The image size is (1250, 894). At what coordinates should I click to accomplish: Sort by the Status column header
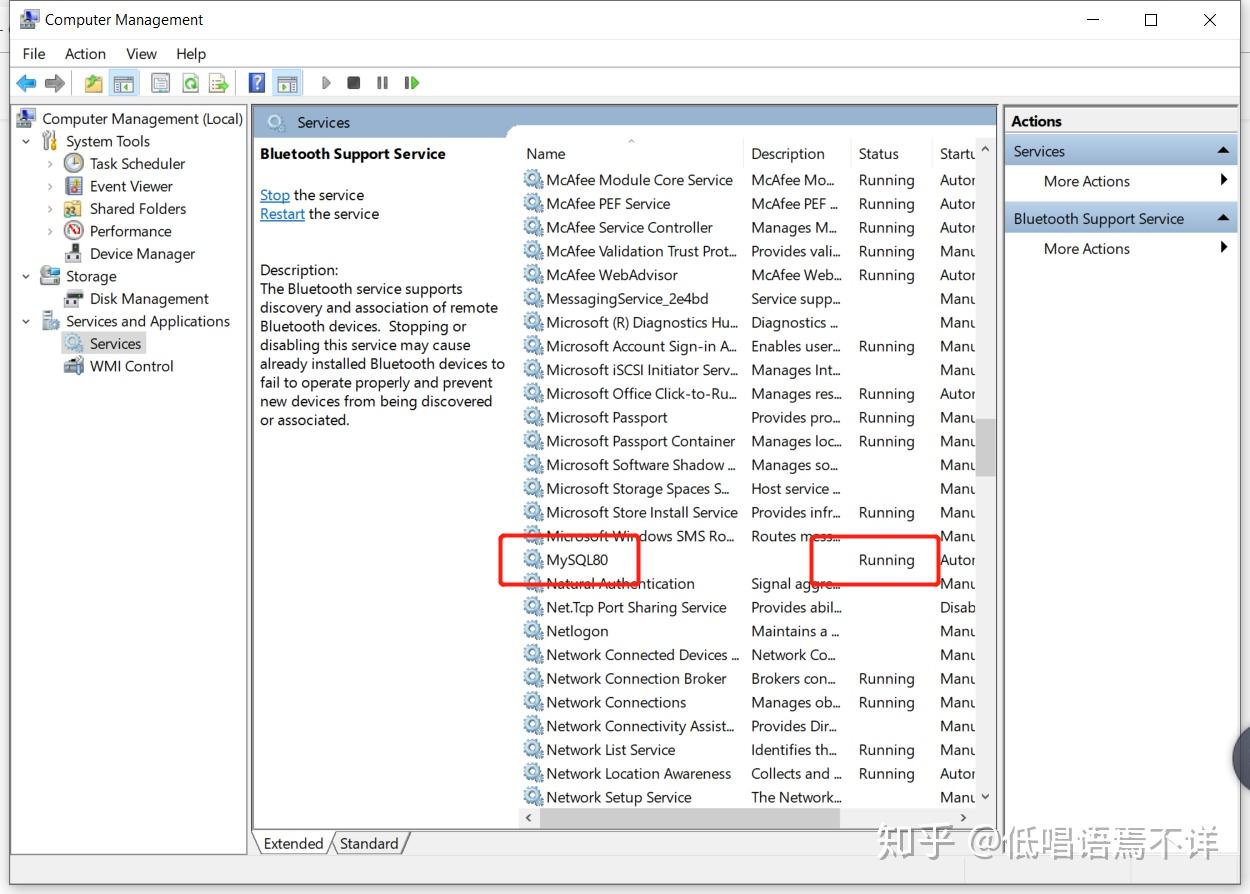892,153
